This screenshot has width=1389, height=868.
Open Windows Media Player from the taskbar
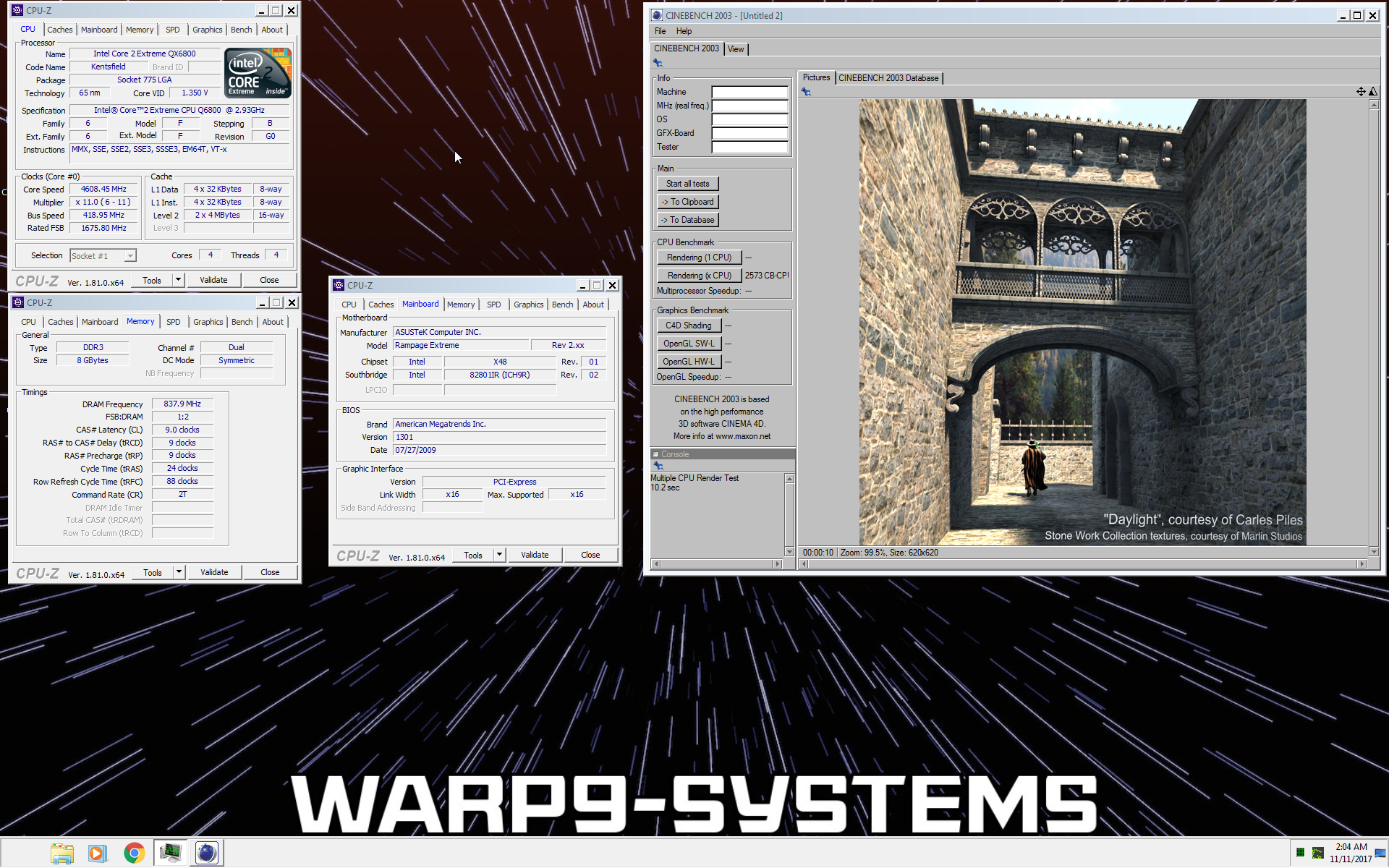(x=97, y=854)
